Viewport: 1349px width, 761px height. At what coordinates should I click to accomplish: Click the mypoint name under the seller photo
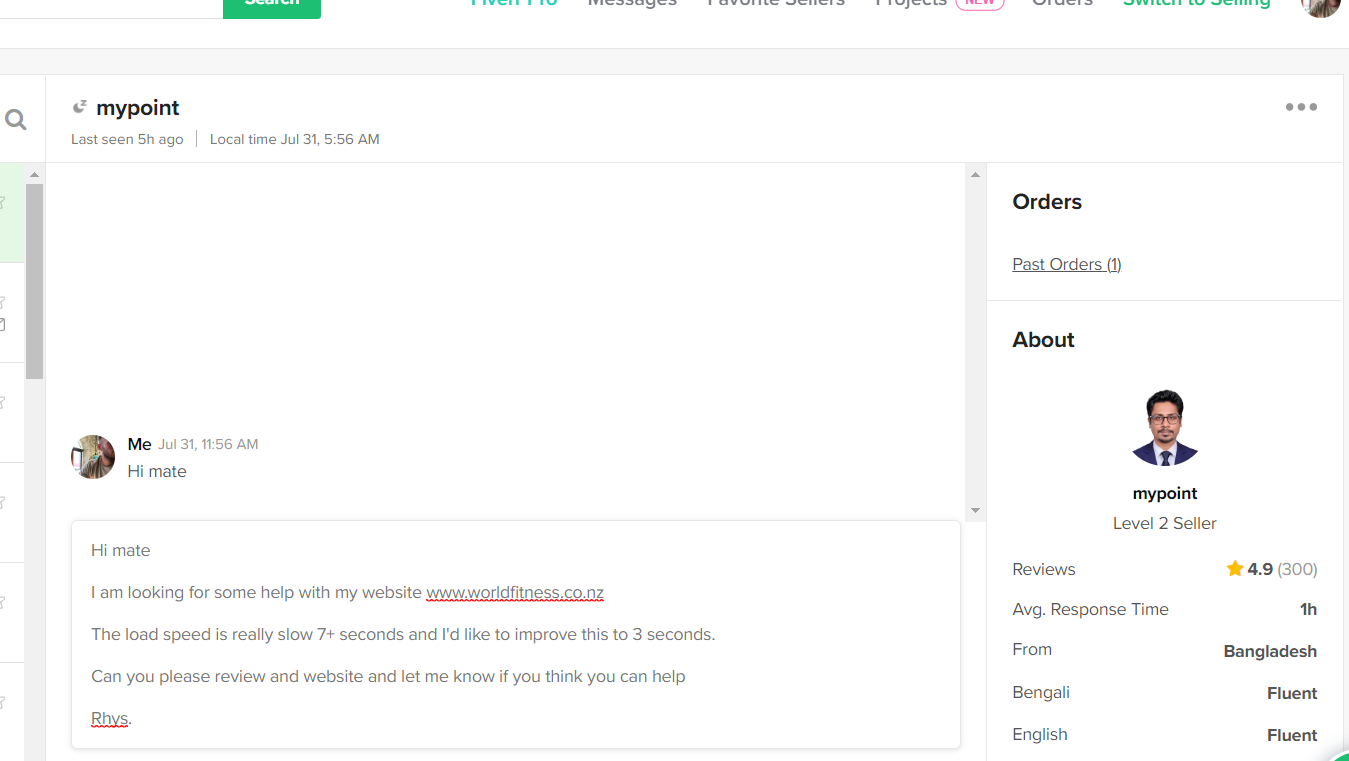1165,493
